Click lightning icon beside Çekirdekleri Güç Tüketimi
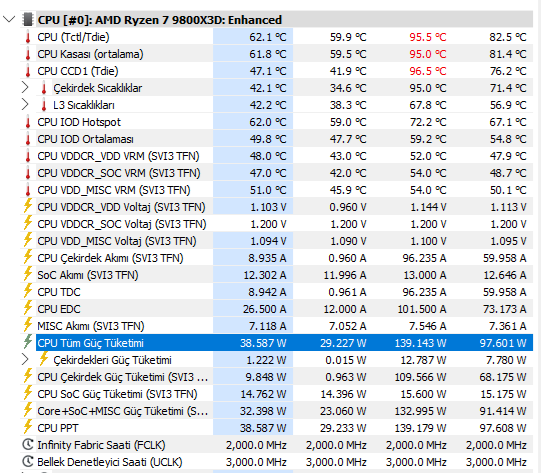 (x=44, y=358)
